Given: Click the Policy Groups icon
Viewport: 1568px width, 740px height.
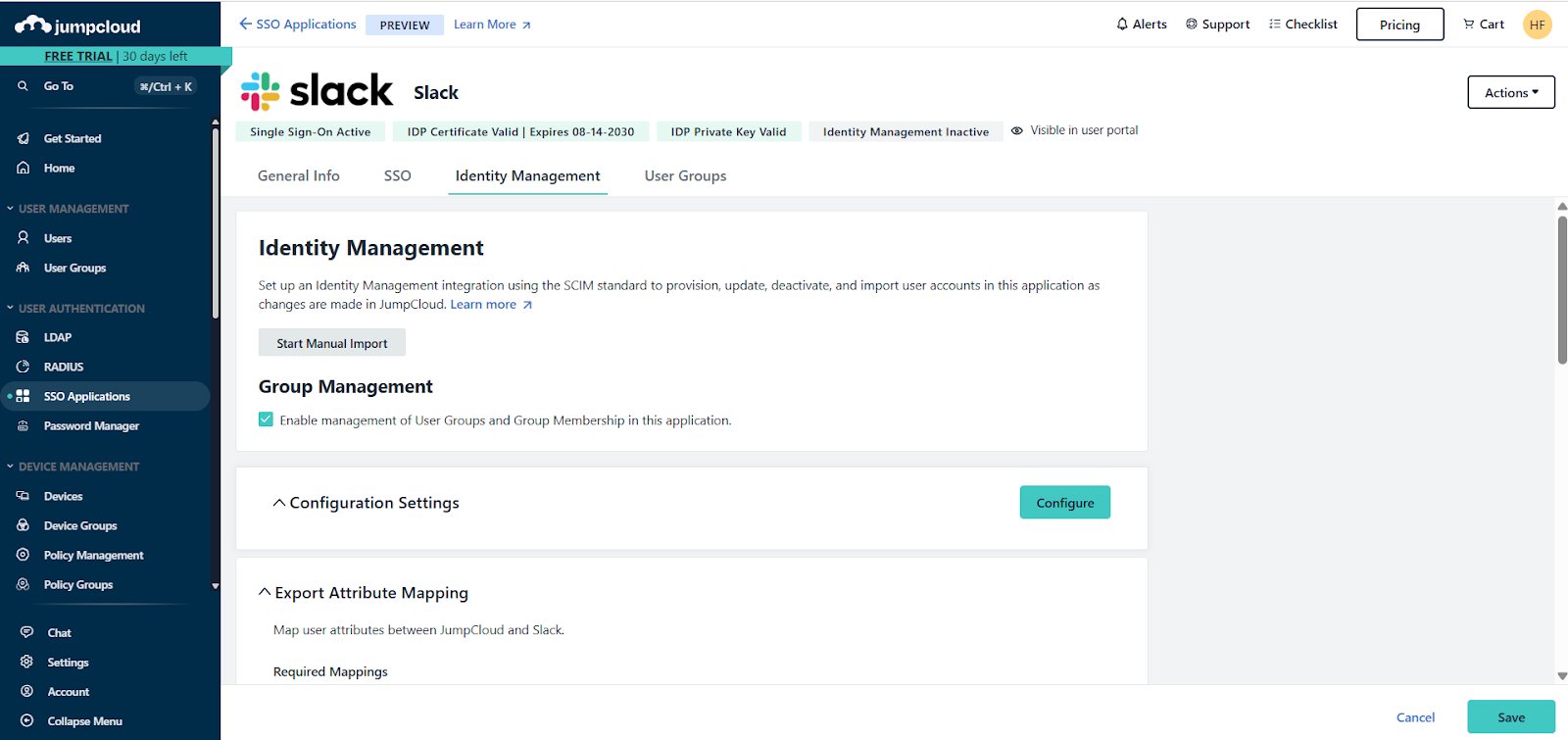Looking at the screenshot, I should [x=23, y=584].
